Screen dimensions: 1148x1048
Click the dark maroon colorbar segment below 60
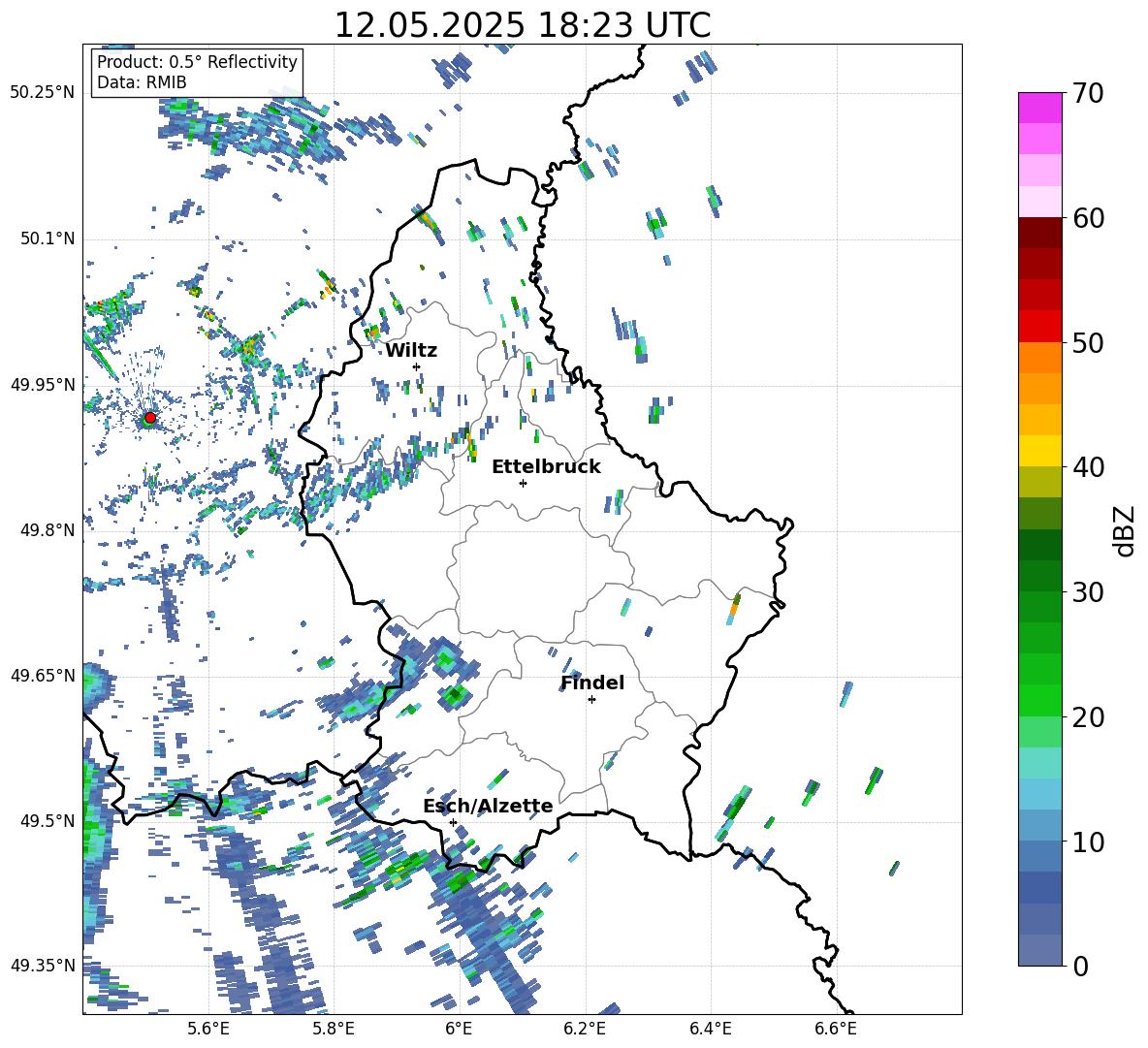pyautogui.click(x=1040, y=233)
